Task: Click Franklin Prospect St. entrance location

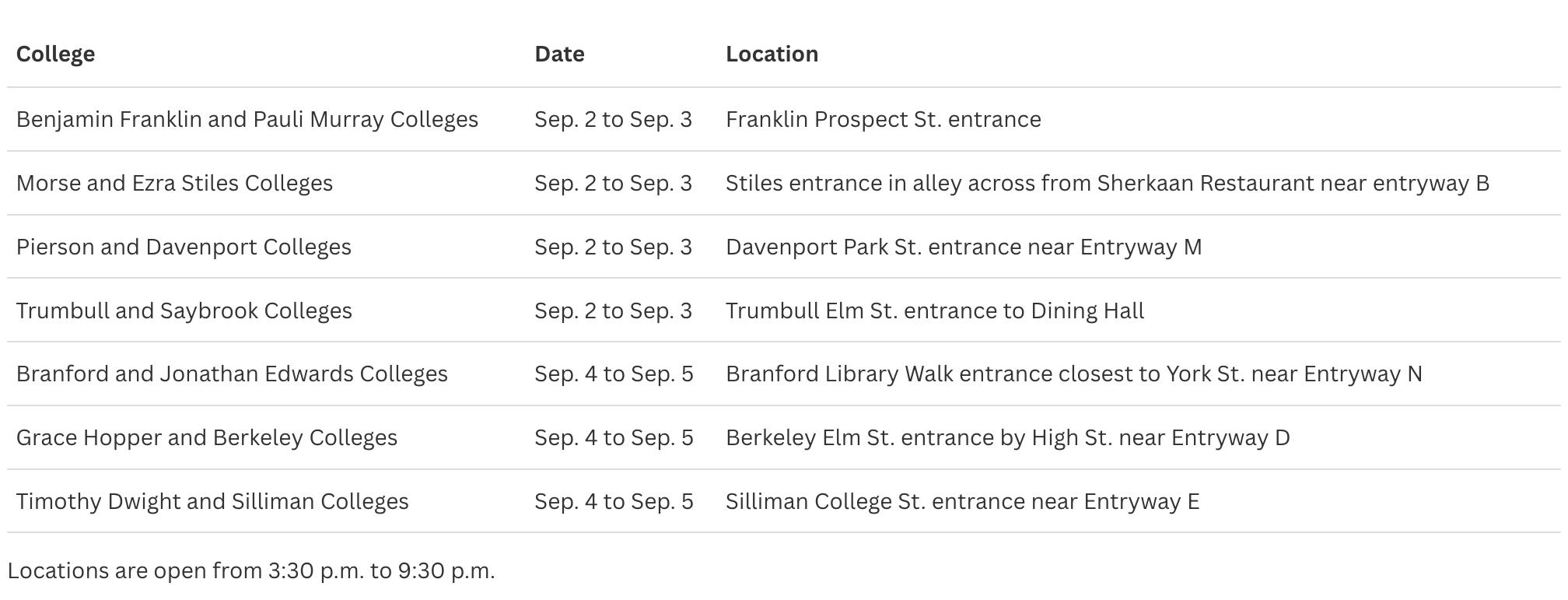Action: coord(883,119)
